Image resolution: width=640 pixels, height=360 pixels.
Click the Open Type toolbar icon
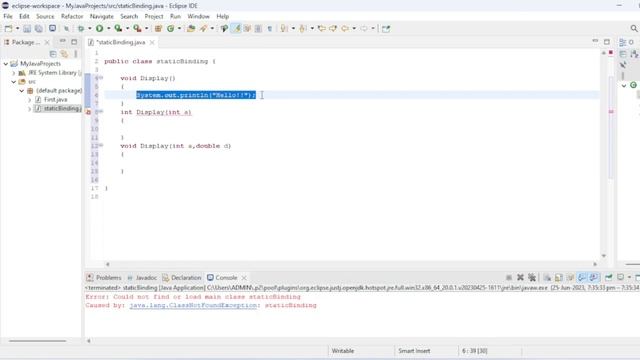coord(191,28)
